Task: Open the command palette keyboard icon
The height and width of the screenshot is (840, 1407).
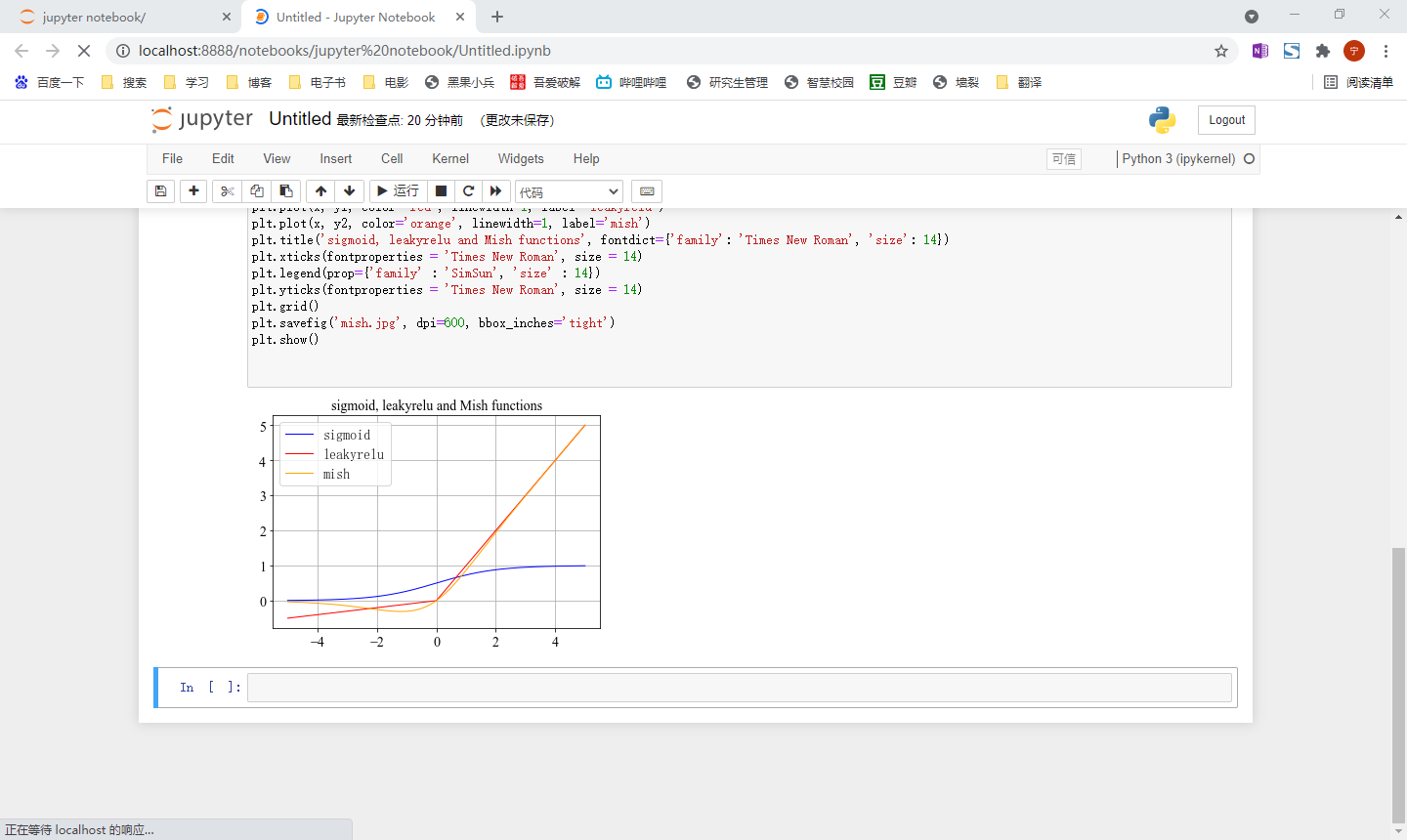Action: pos(647,191)
